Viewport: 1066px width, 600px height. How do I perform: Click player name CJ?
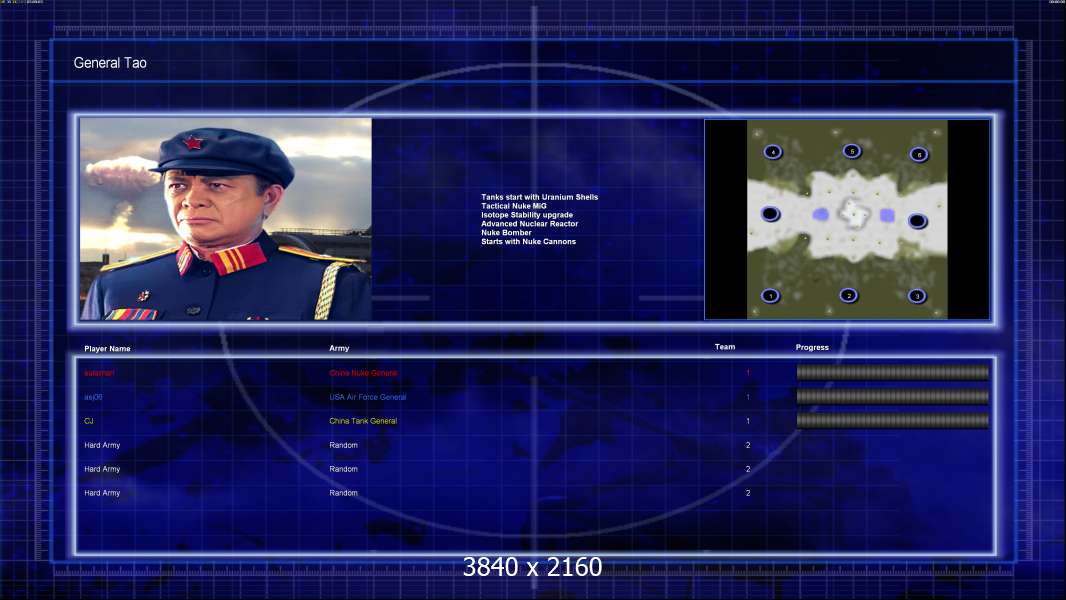tap(88, 421)
